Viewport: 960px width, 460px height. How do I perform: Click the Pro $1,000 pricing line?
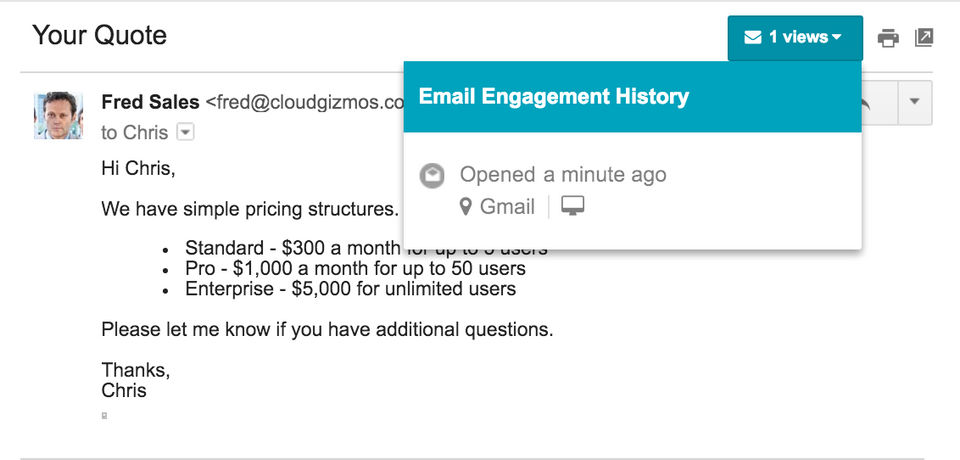click(x=355, y=269)
